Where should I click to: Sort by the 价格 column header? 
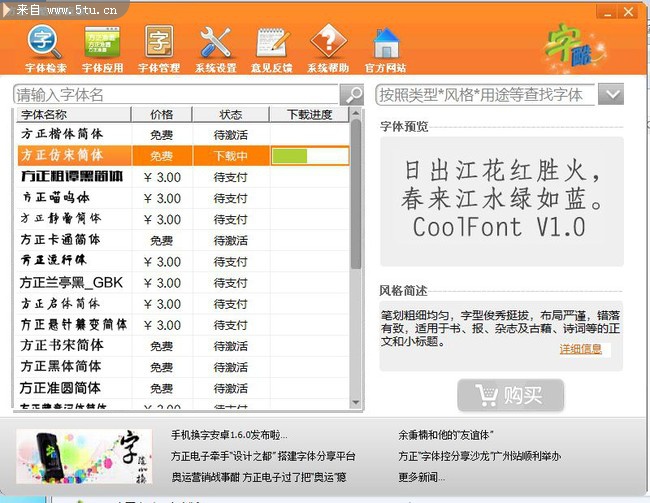point(160,115)
